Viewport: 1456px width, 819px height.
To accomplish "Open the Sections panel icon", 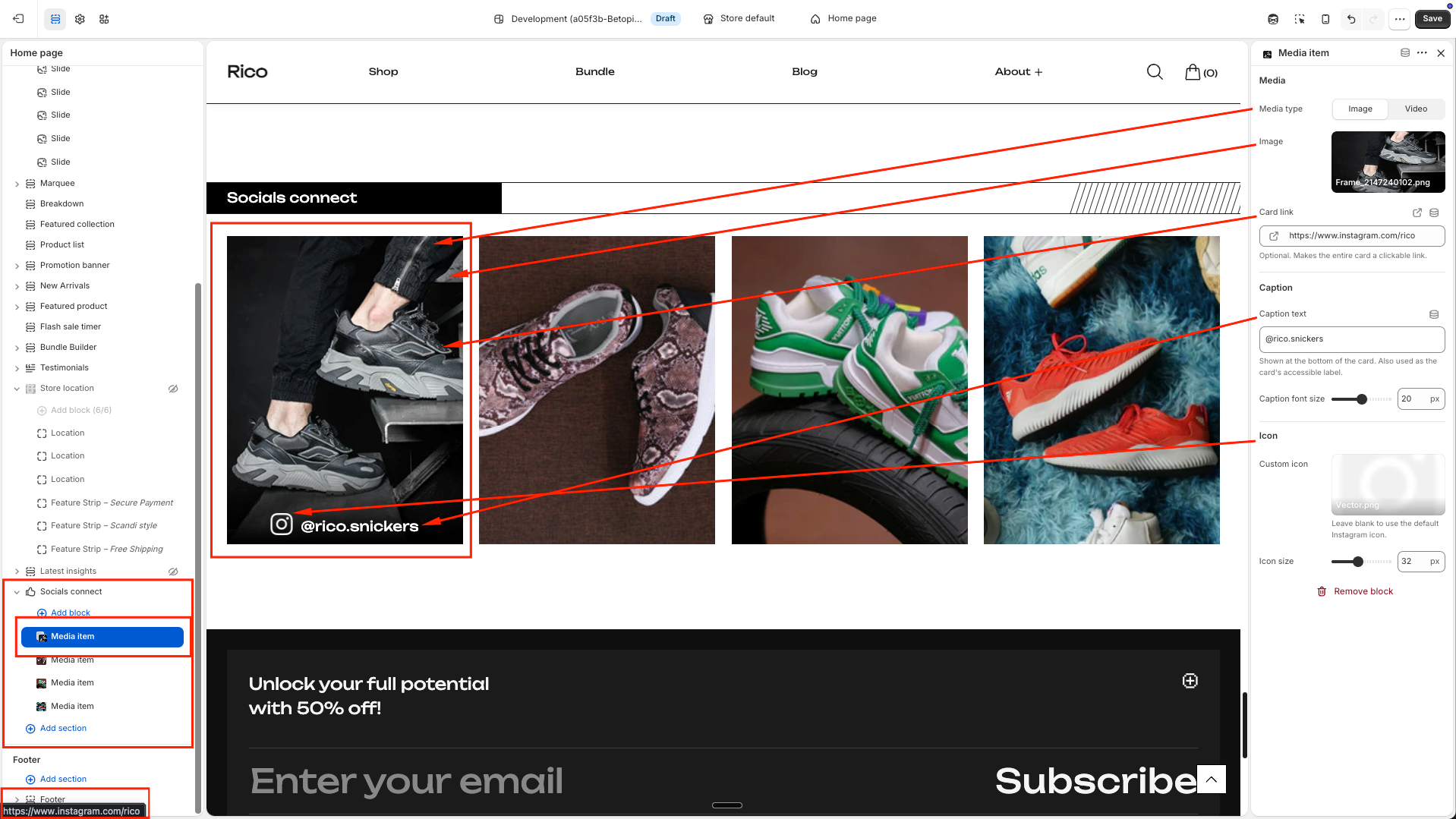I will click(x=55, y=19).
